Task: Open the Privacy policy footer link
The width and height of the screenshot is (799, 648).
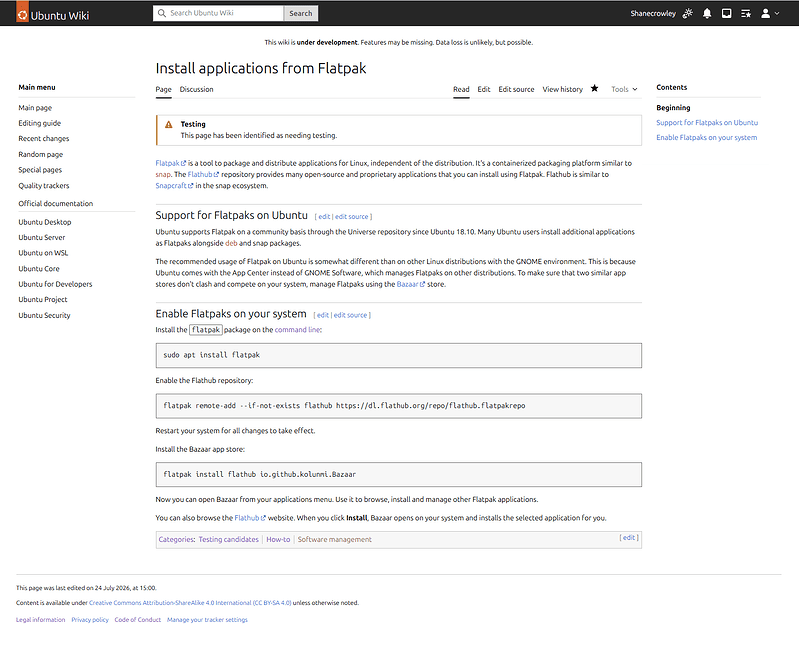Action: [x=90, y=620]
